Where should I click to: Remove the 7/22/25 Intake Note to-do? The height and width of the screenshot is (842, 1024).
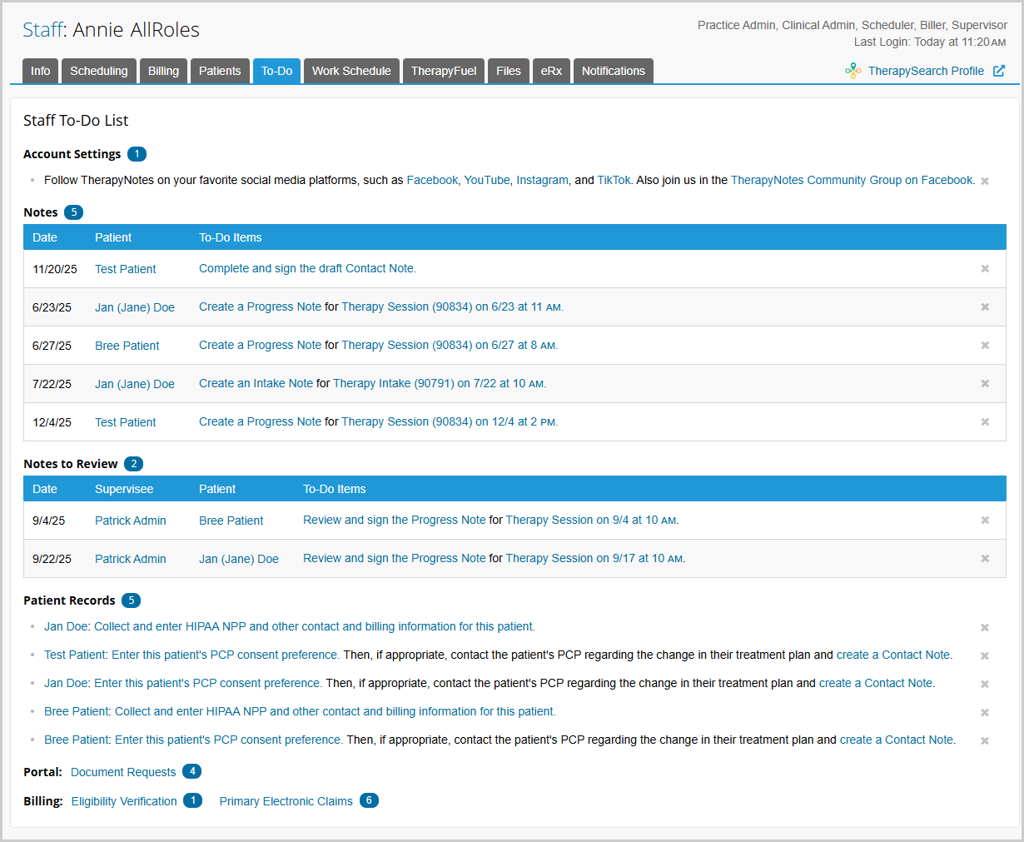tap(984, 384)
